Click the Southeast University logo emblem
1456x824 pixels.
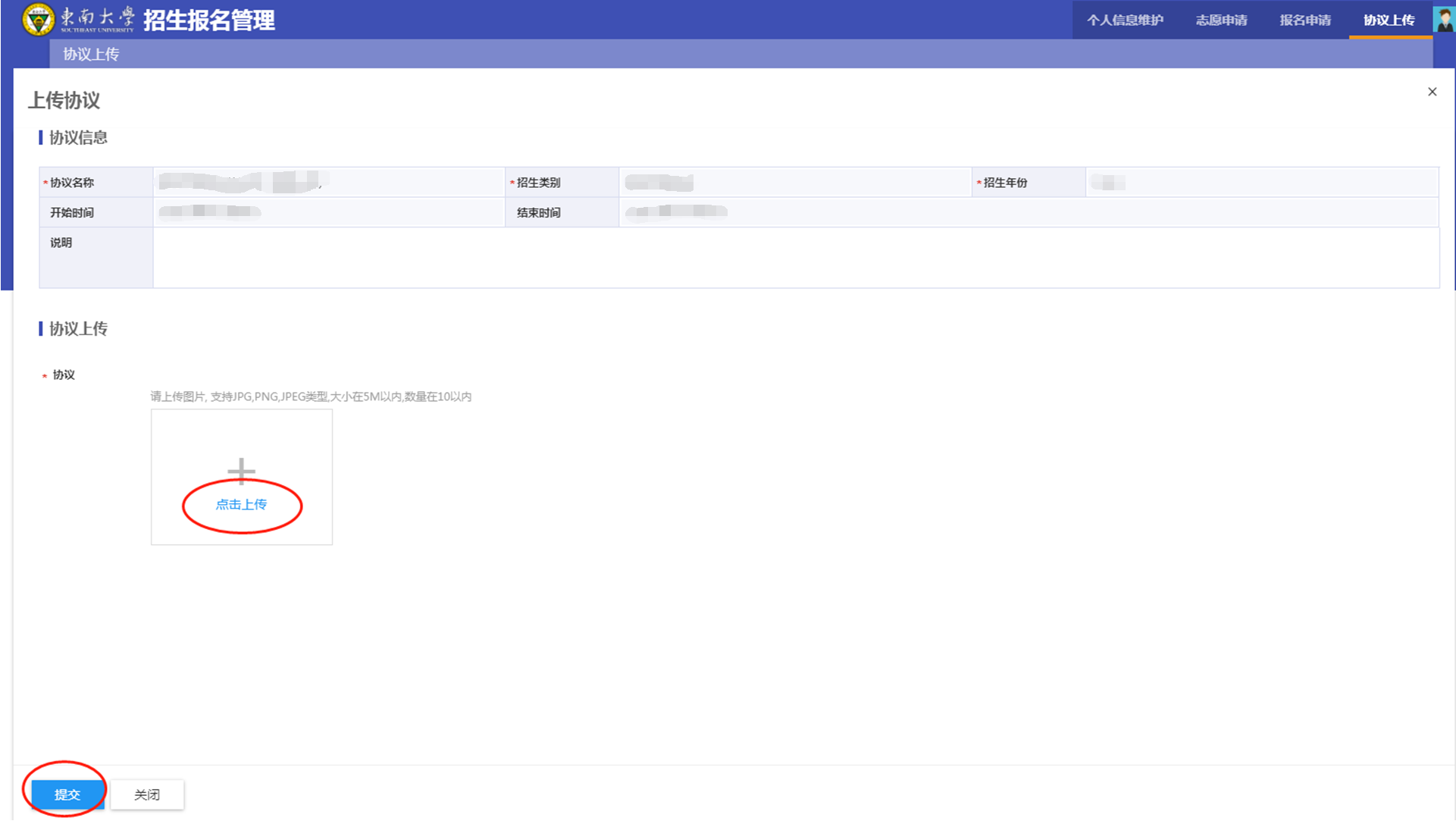pos(38,19)
